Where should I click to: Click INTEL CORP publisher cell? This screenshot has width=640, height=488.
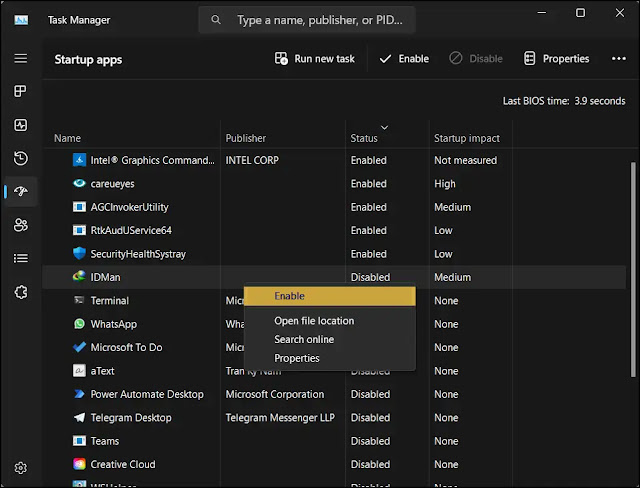click(x=252, y=160)
